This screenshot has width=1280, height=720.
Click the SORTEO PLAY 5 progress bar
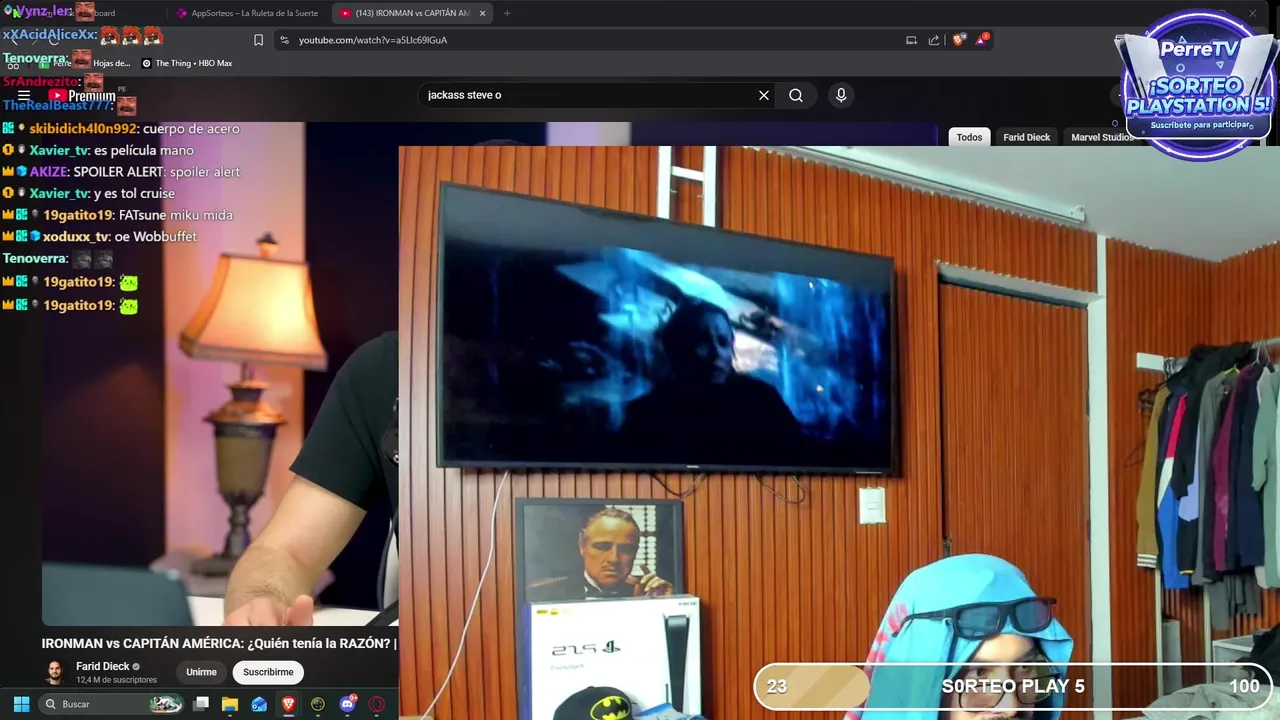1013,686
